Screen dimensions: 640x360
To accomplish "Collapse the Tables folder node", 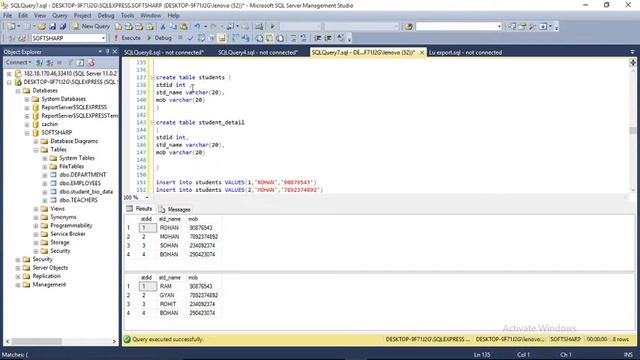I will coord(36,150).
